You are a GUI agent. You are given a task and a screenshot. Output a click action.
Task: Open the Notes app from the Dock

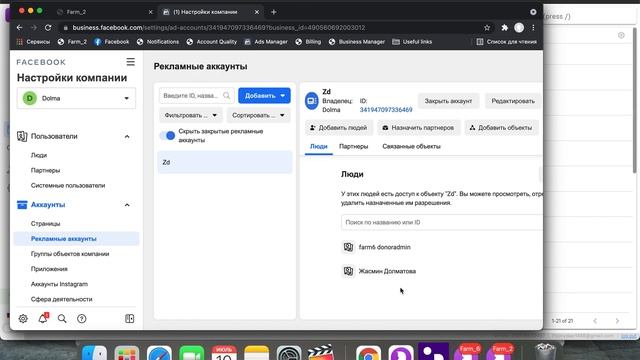click(x=256, y=353)
